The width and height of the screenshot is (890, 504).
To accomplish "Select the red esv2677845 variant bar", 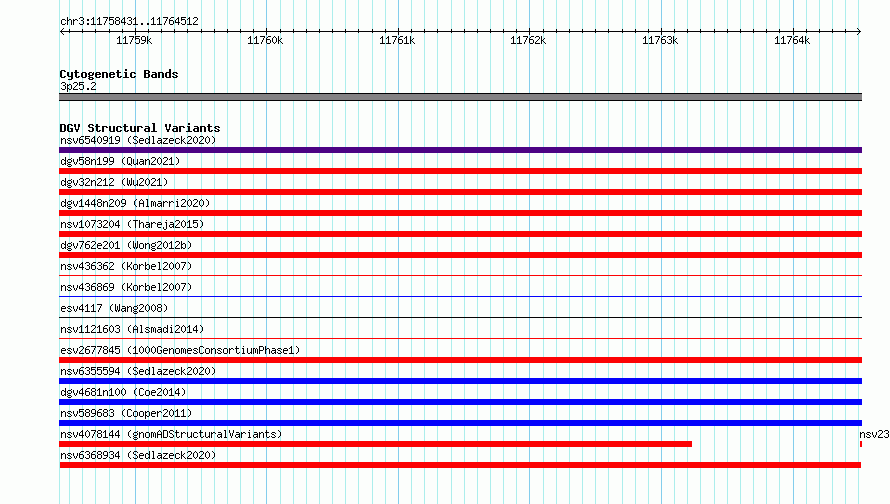I will [x=460, y=360].
